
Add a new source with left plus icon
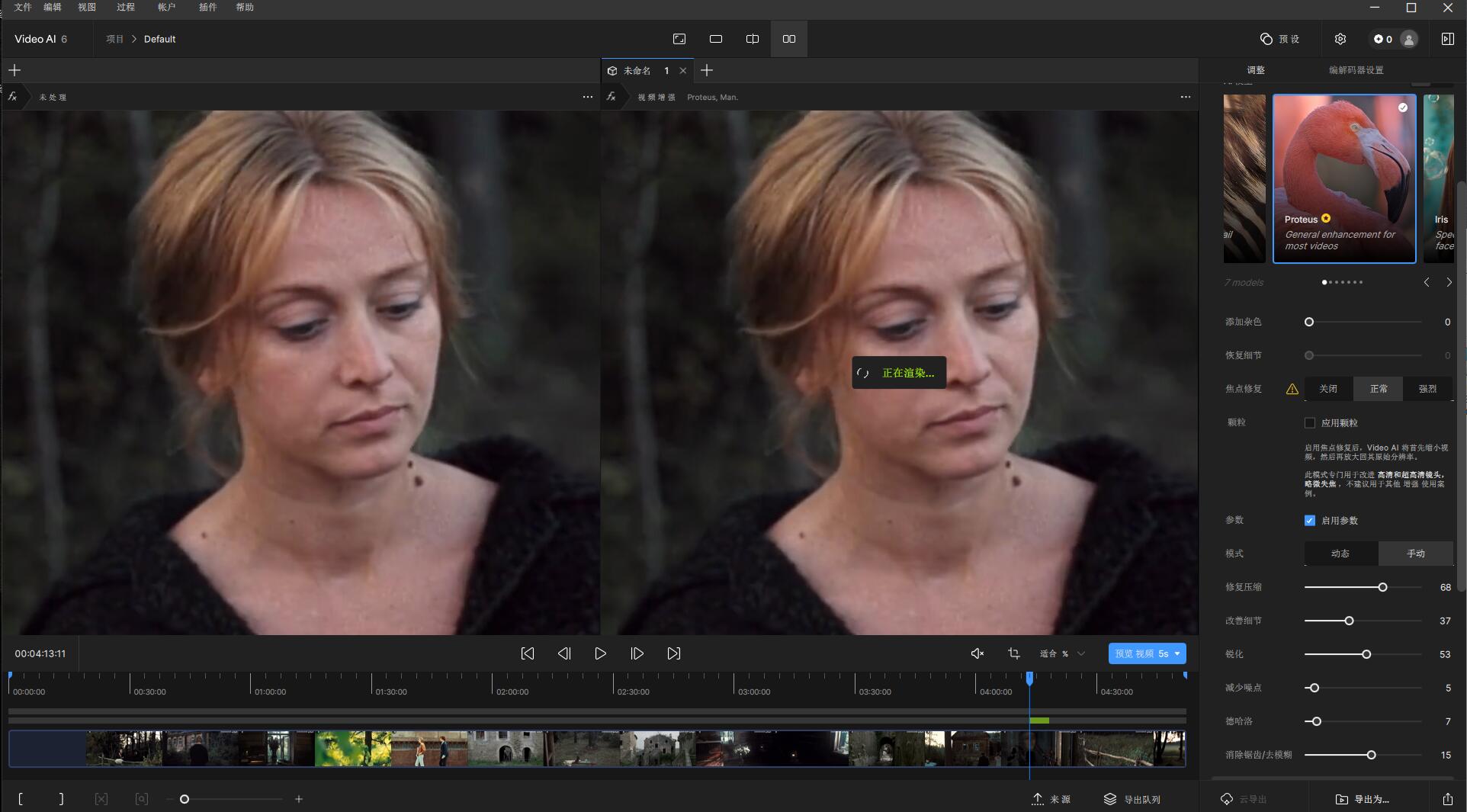14,70
